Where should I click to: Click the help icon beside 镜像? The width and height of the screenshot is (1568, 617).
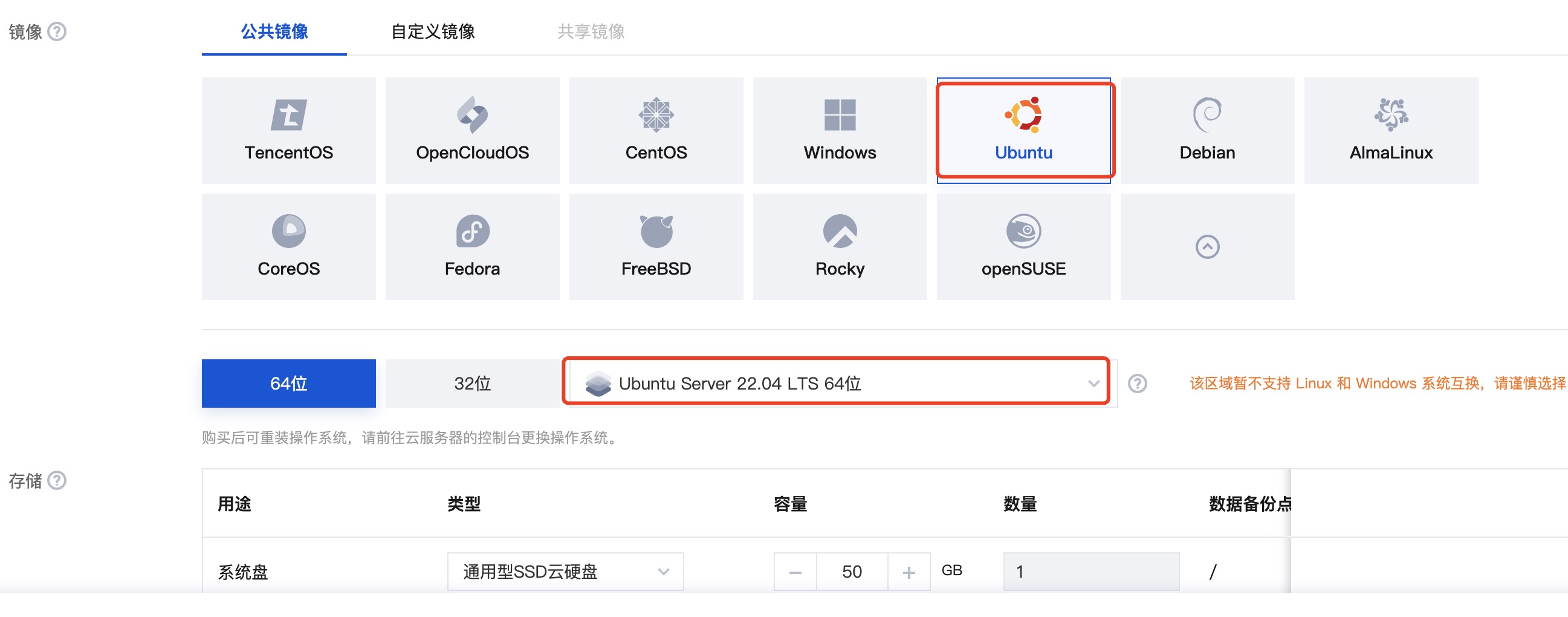pyautogui.click(x=57, y=31)
